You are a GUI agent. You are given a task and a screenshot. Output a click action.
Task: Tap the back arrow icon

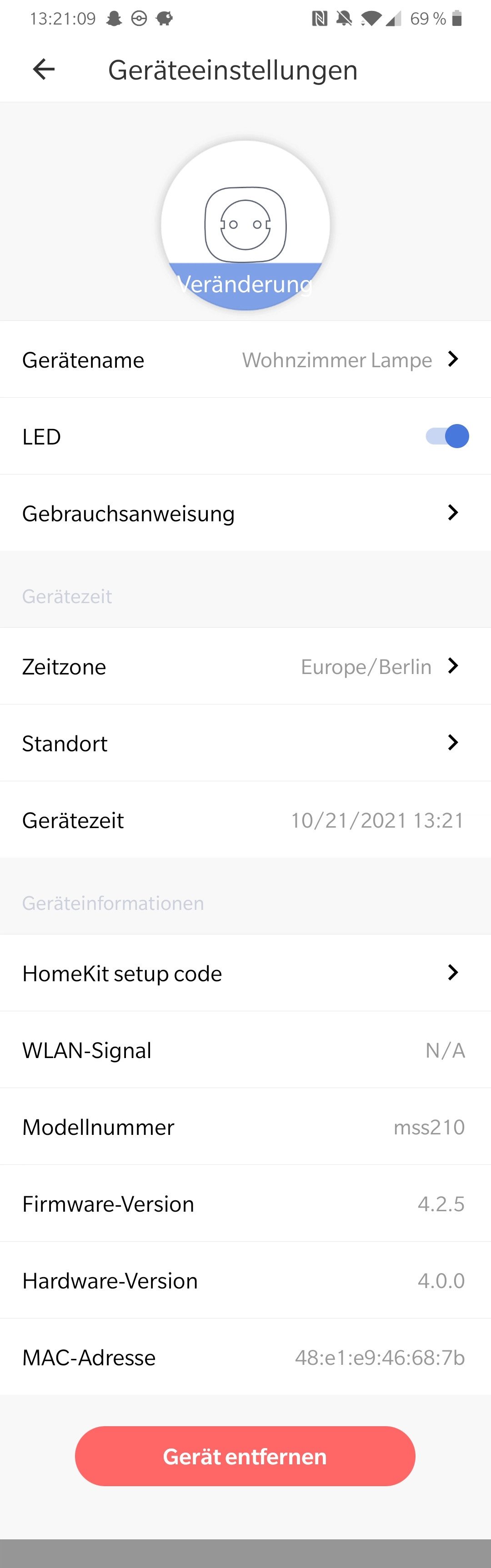(x=43, y=69)
